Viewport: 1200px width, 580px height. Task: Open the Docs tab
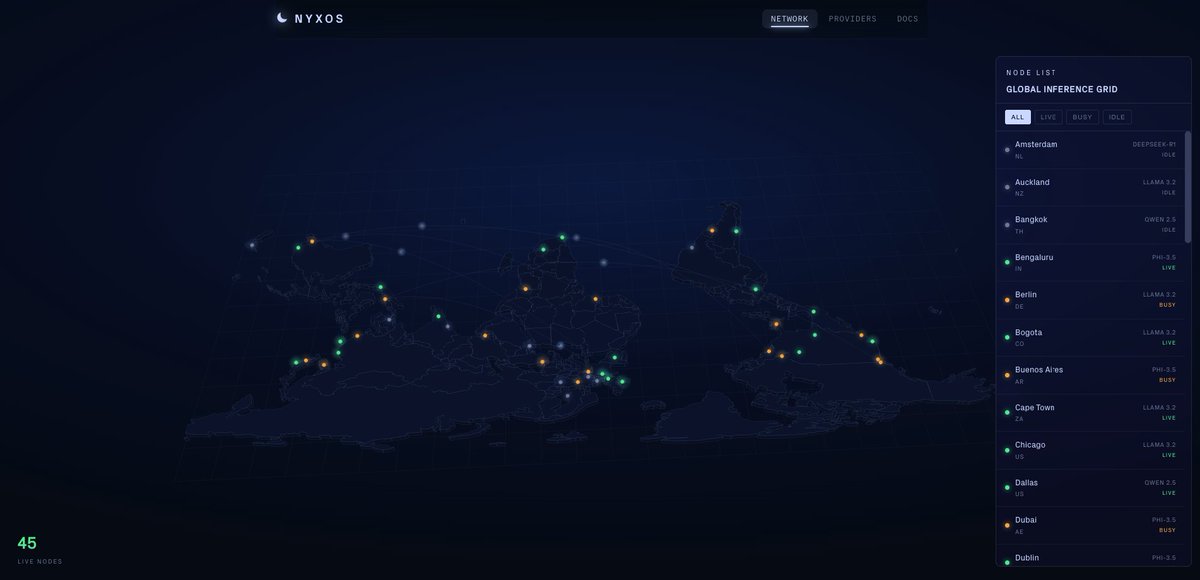point(907,19)
